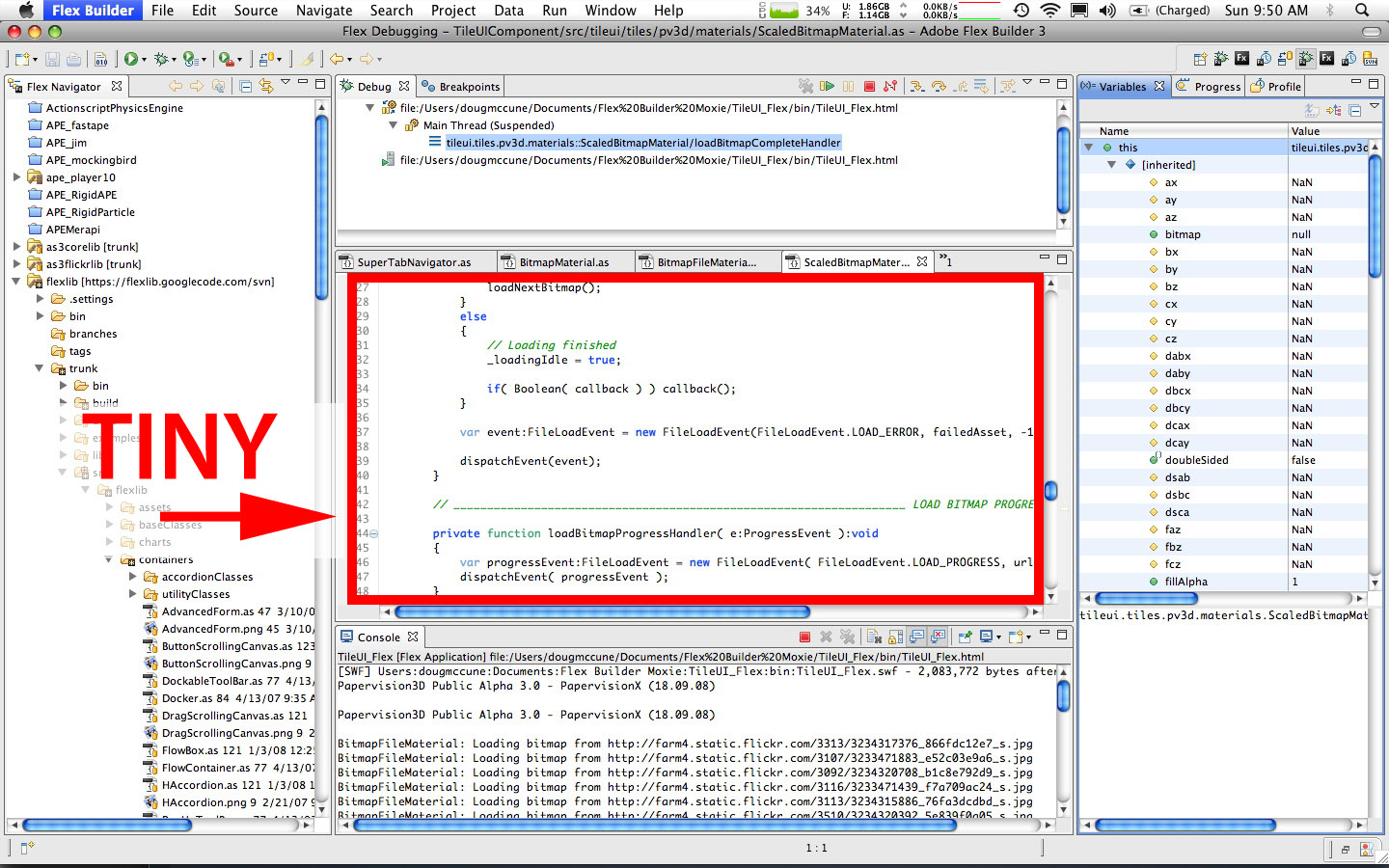Open the Project menu

point(453,10)
